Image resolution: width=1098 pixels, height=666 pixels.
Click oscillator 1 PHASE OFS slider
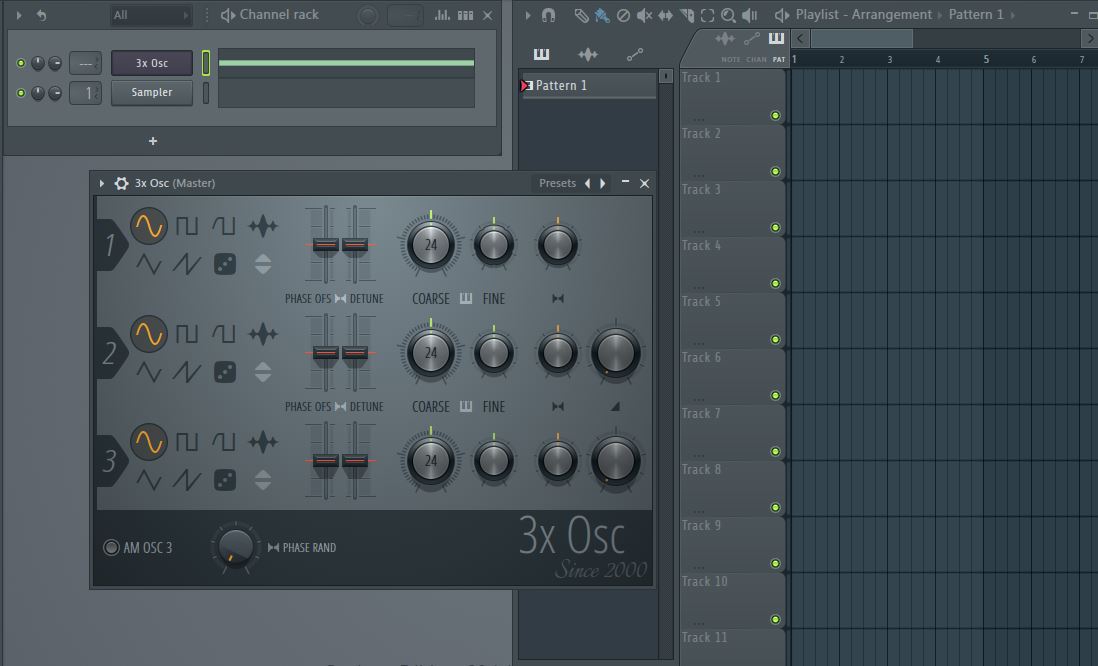click(x=326, y=244)
